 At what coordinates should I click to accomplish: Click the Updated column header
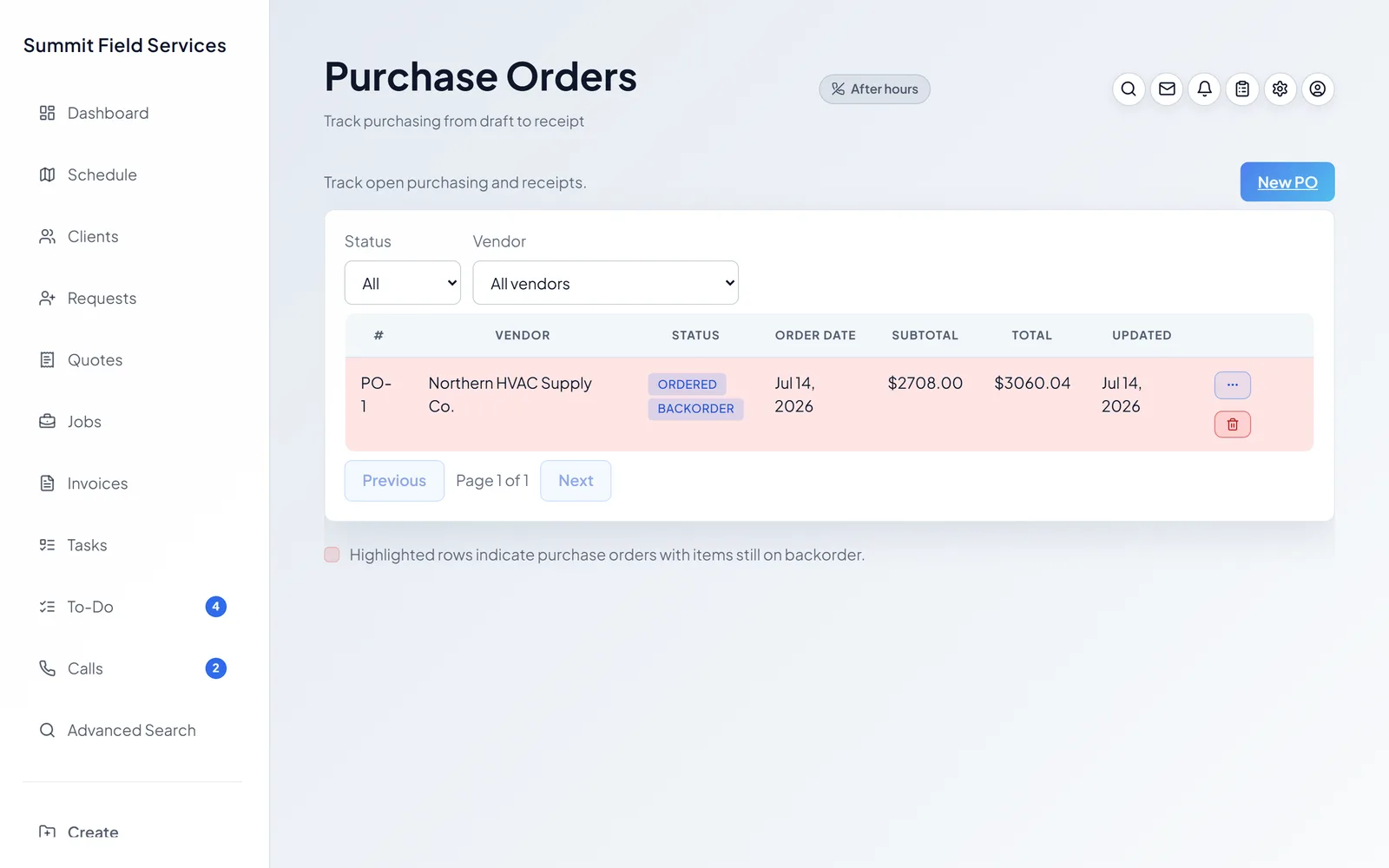coord(1142,335)
